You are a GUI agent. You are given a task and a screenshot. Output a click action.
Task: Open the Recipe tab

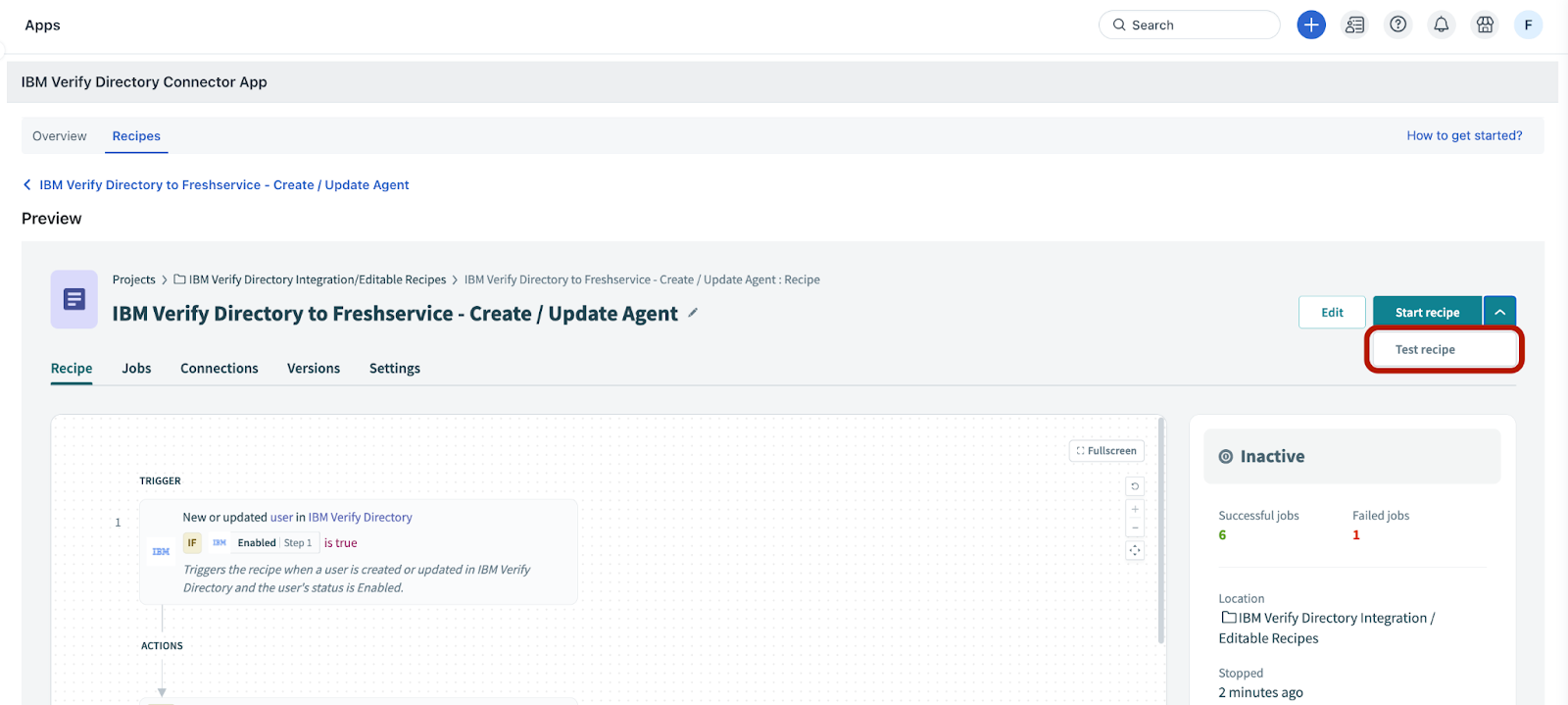(72, 369)
